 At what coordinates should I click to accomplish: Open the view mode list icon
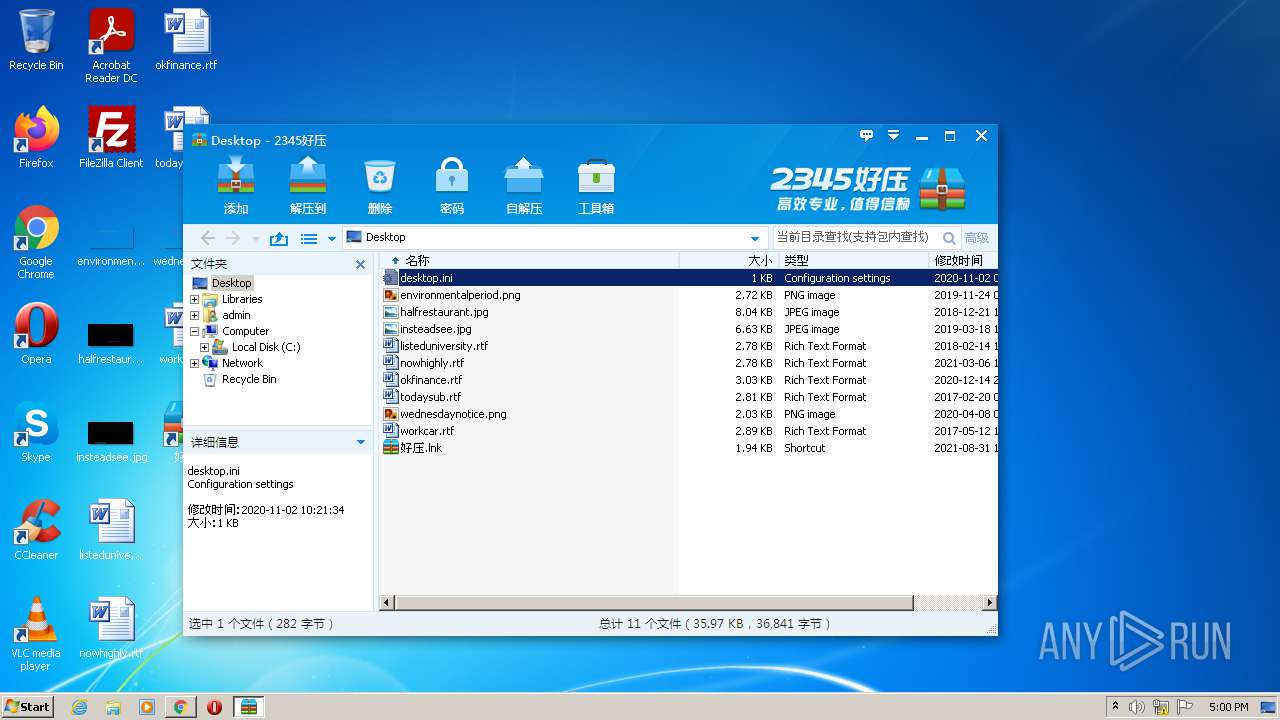click(x=309, y=238)
